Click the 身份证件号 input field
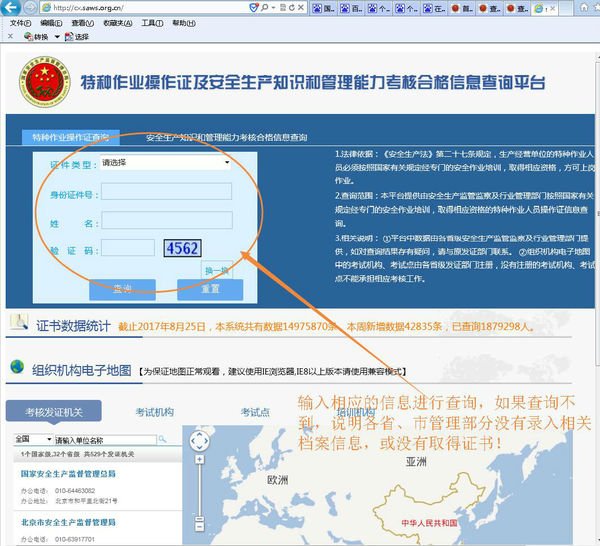 (x=166, y=191)
